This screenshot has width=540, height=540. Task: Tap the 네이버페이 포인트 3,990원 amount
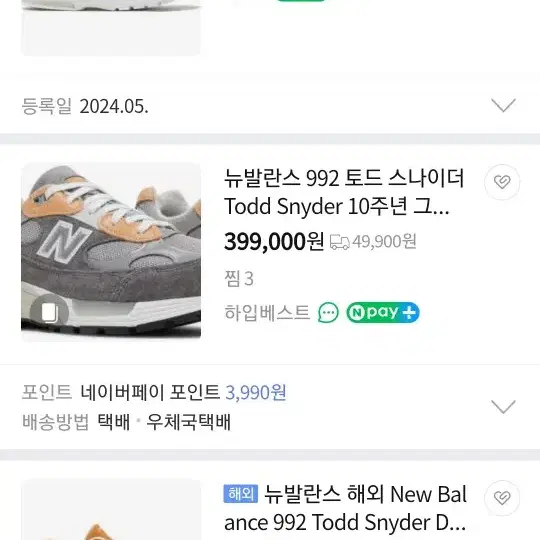[x=256, y=392]
